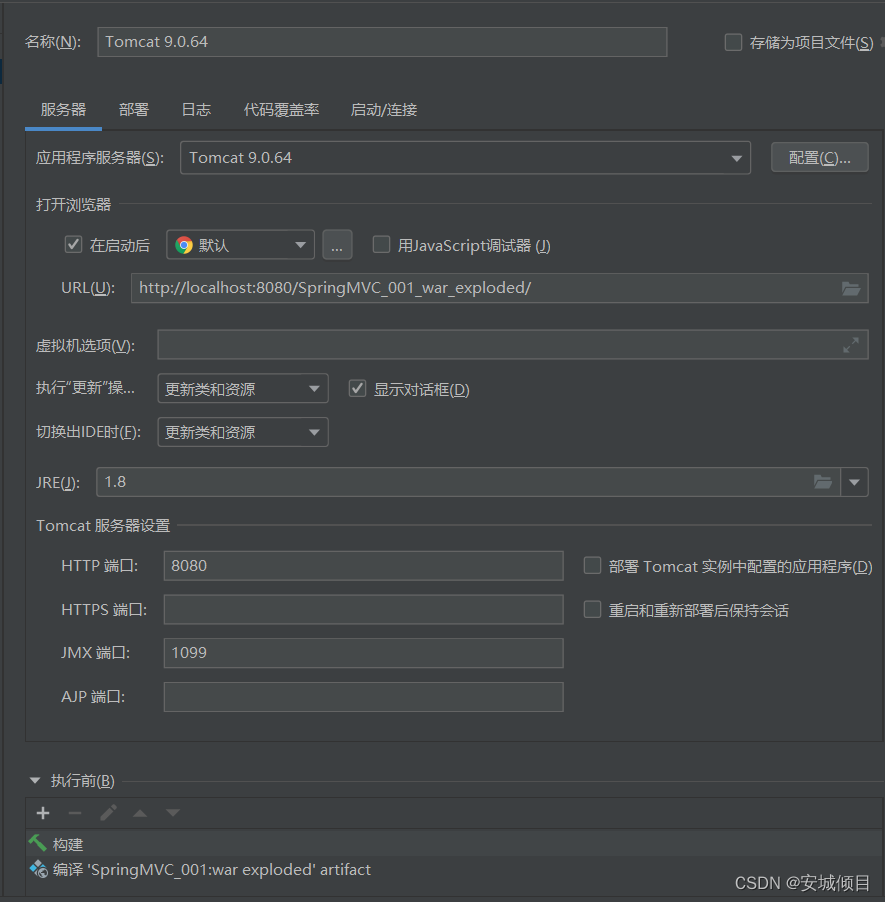This screenshot has width=885, height=902.
Task: Click the empty HTTPS 端口 field
Action: tap(364, 609)
